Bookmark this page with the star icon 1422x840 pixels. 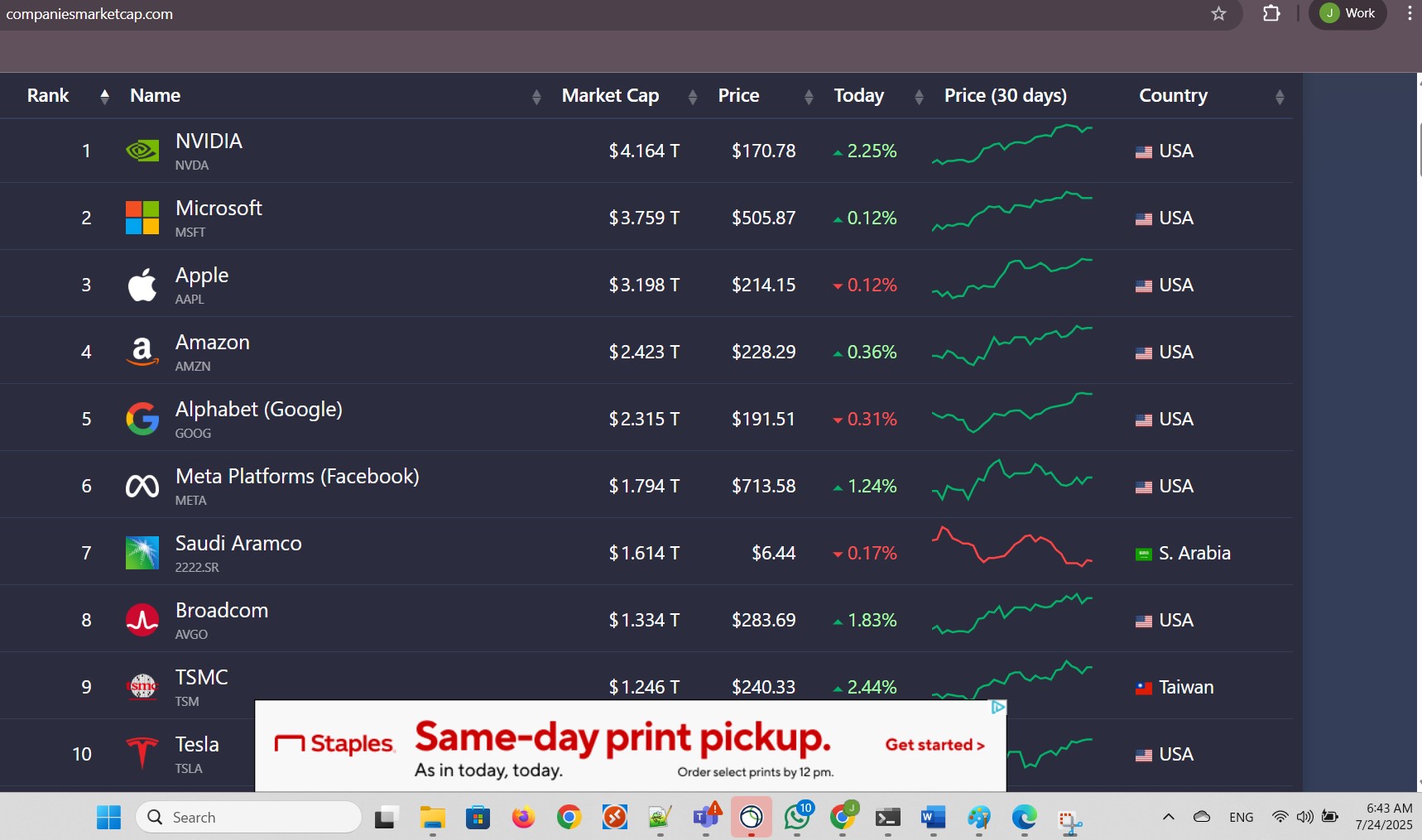coord(1218,13)
